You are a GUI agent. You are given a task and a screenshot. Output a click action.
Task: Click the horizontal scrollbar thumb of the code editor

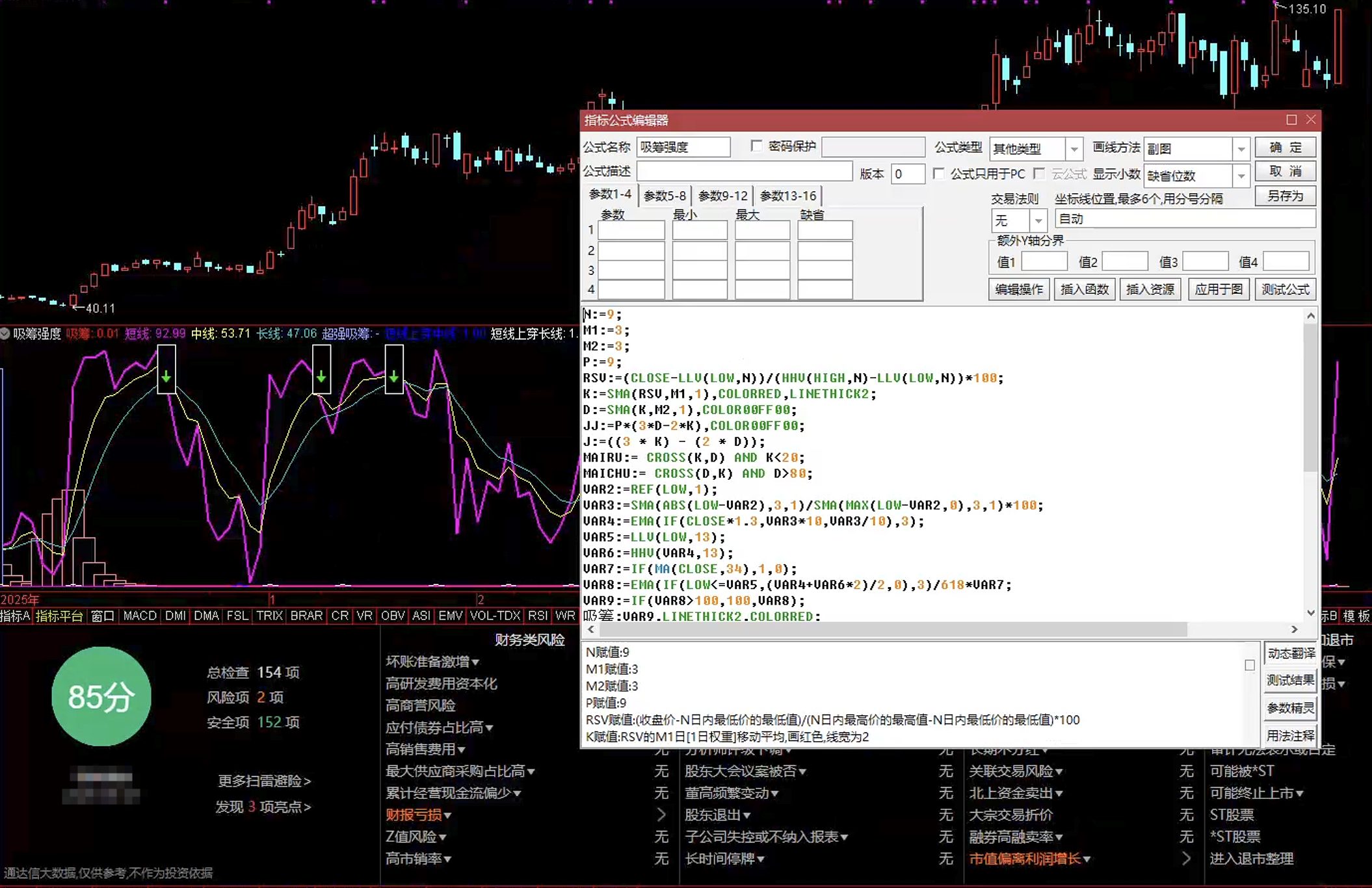(893, 629)
